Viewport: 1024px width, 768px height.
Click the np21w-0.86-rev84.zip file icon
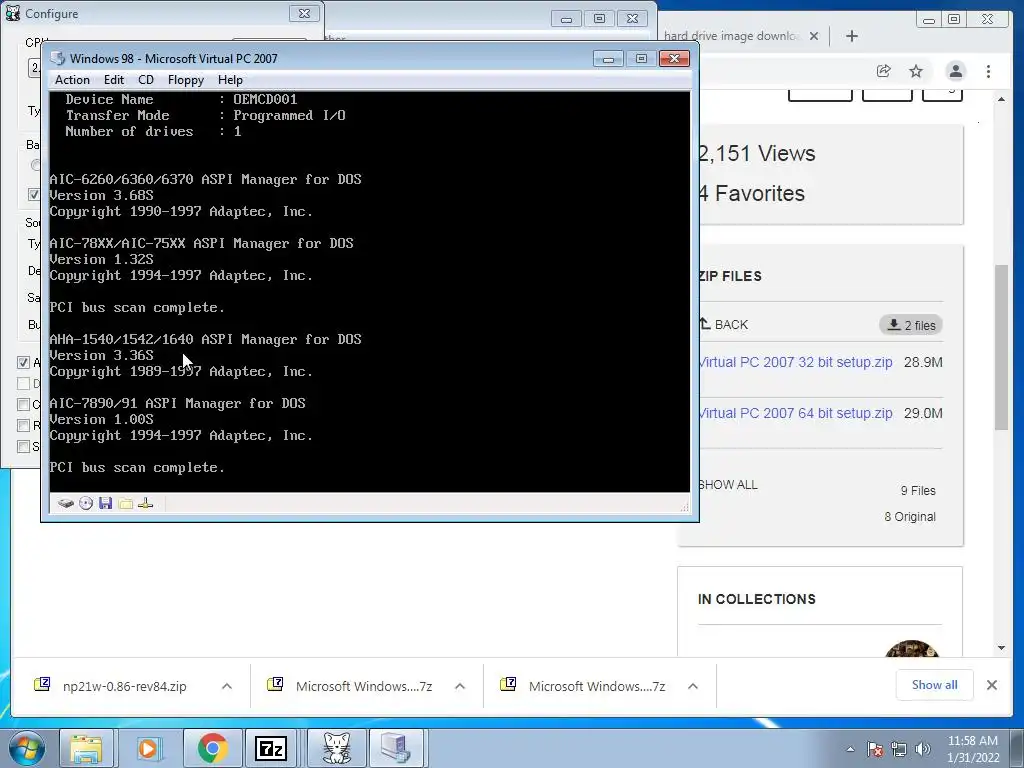coord(42,684)
